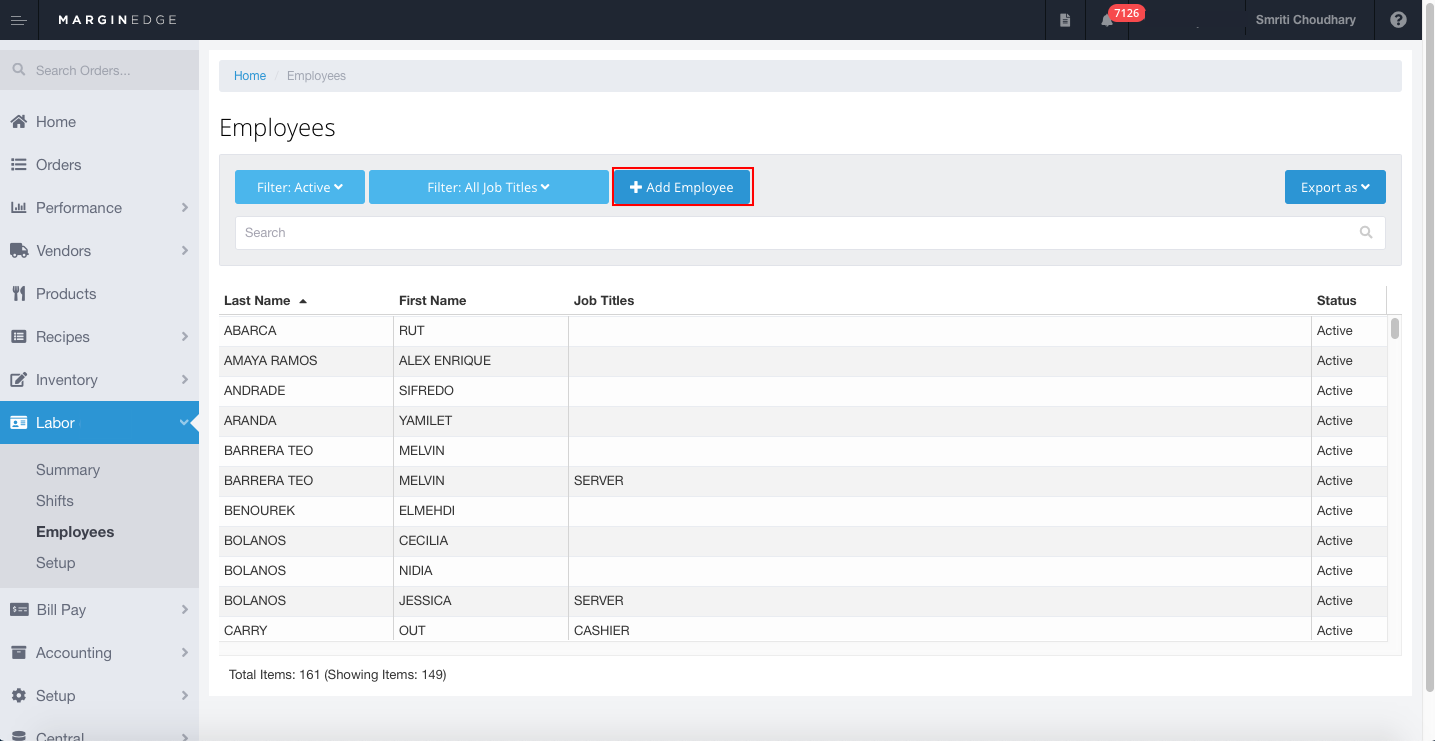Follow the Home breadcrumb link
Viewport: 1435px width, 741px height.
250,76
